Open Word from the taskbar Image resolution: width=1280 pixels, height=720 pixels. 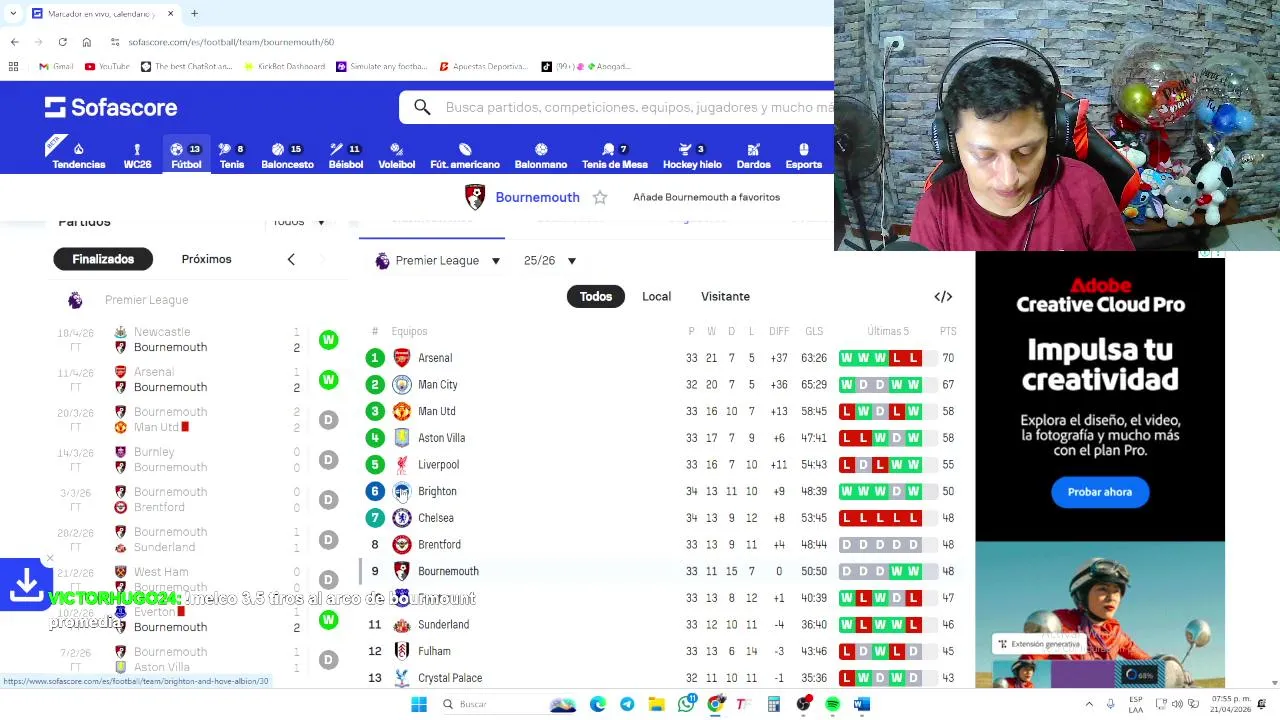(x=861, y=704)
